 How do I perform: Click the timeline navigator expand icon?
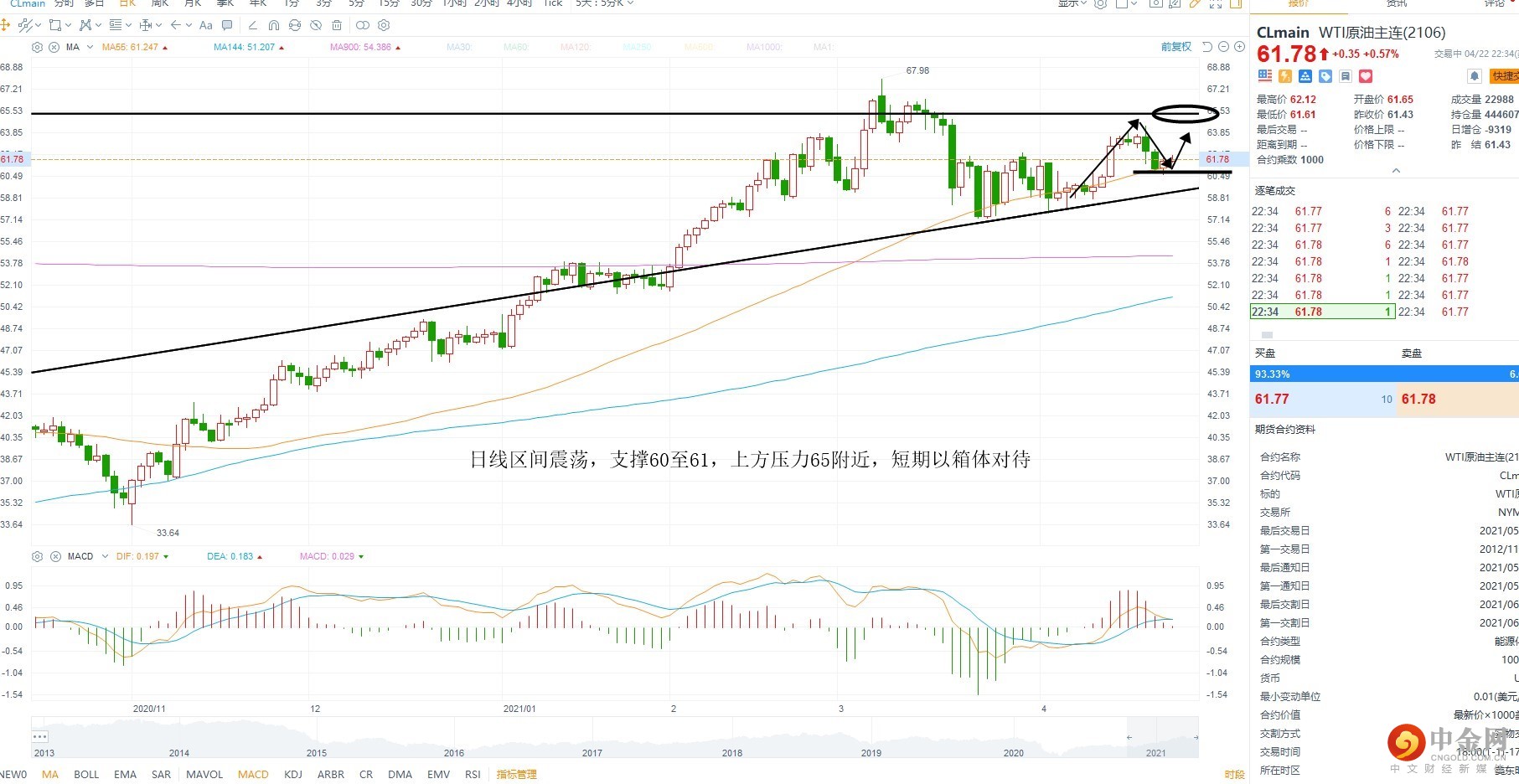[x=40, y=736]
